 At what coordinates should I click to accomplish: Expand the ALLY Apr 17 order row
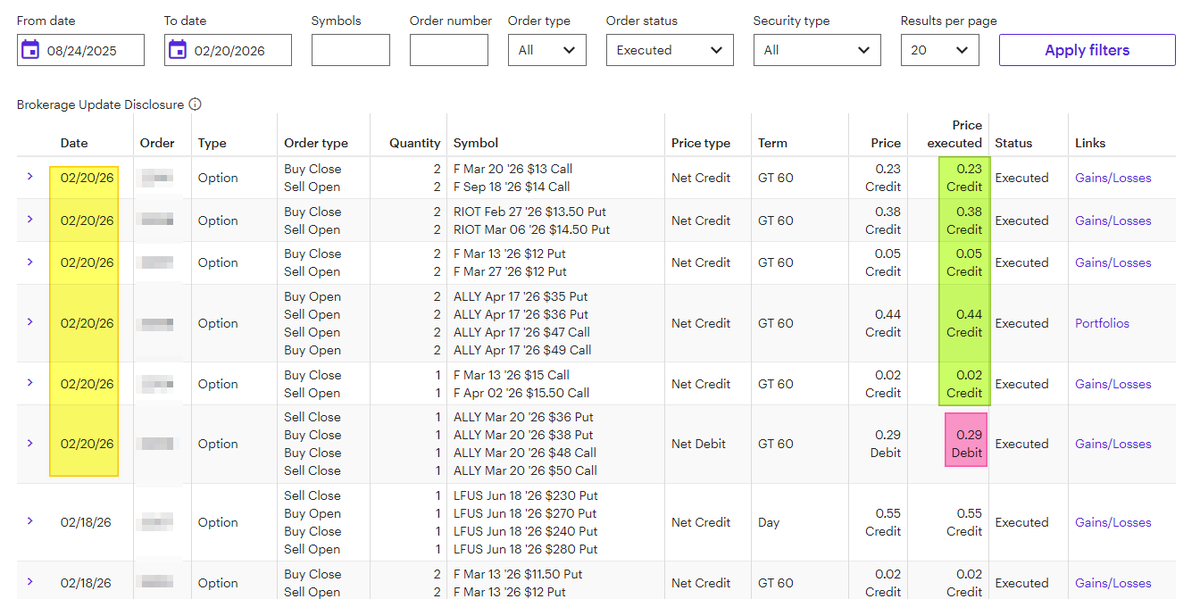(x=30, y=323)
